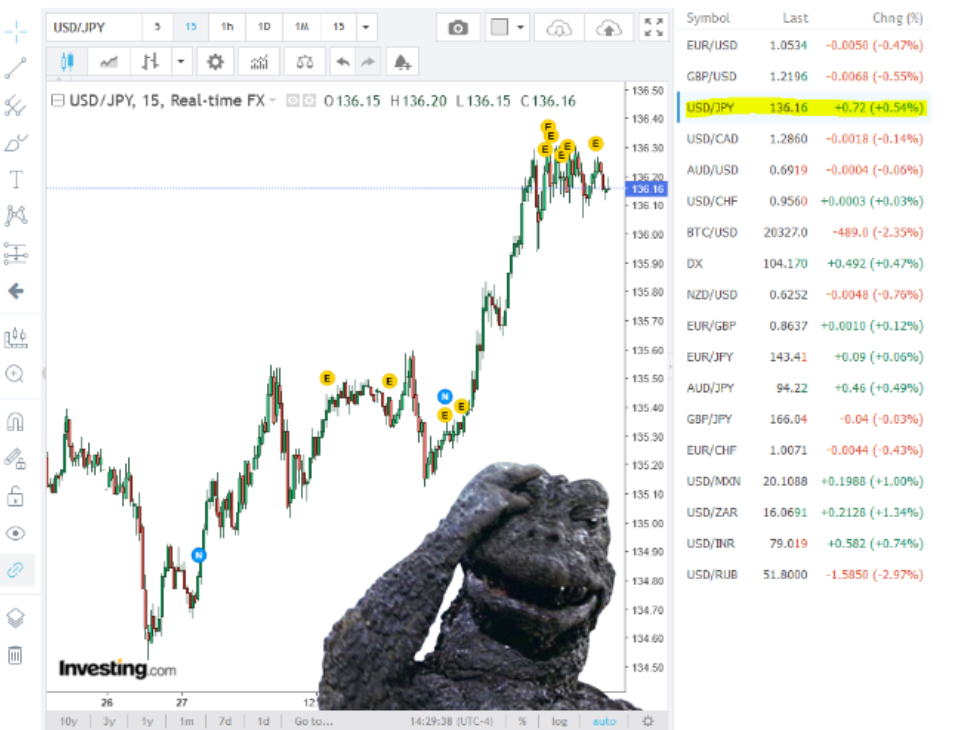
Task: Expand the chart style dropdown arrow
Action: pos(180,62)
